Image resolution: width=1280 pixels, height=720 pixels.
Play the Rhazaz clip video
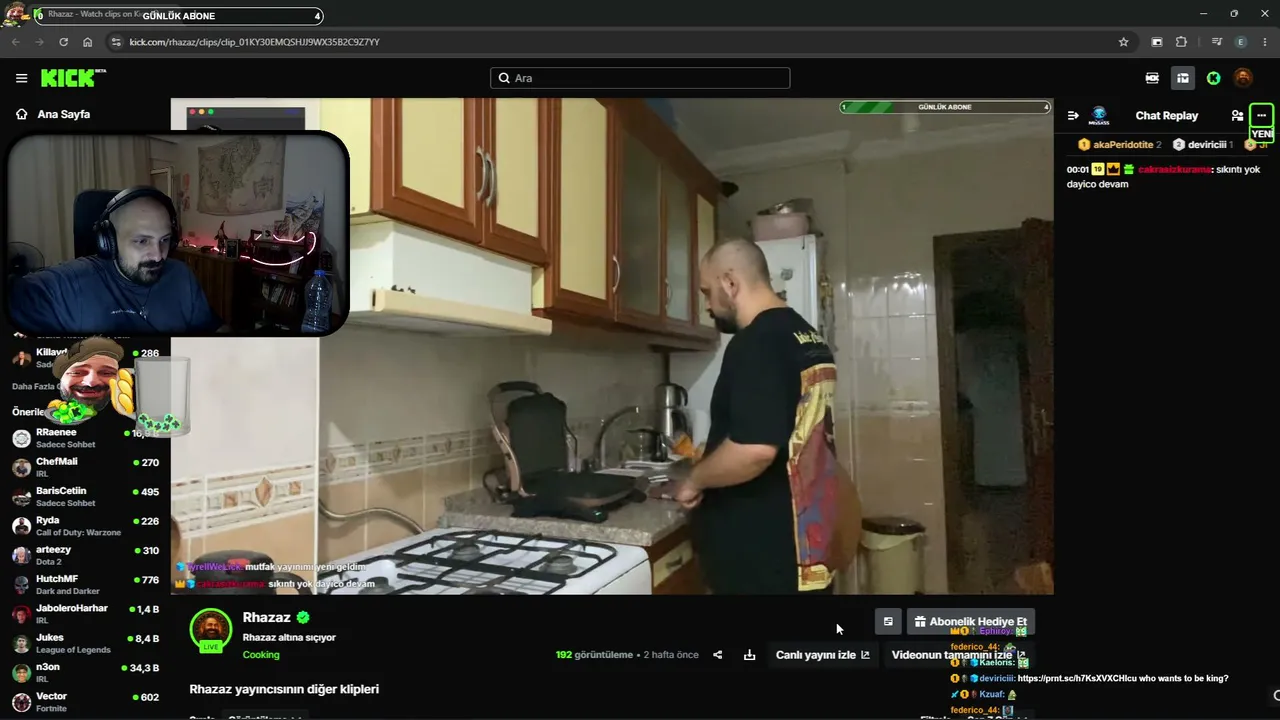click(x=612, y=346)
